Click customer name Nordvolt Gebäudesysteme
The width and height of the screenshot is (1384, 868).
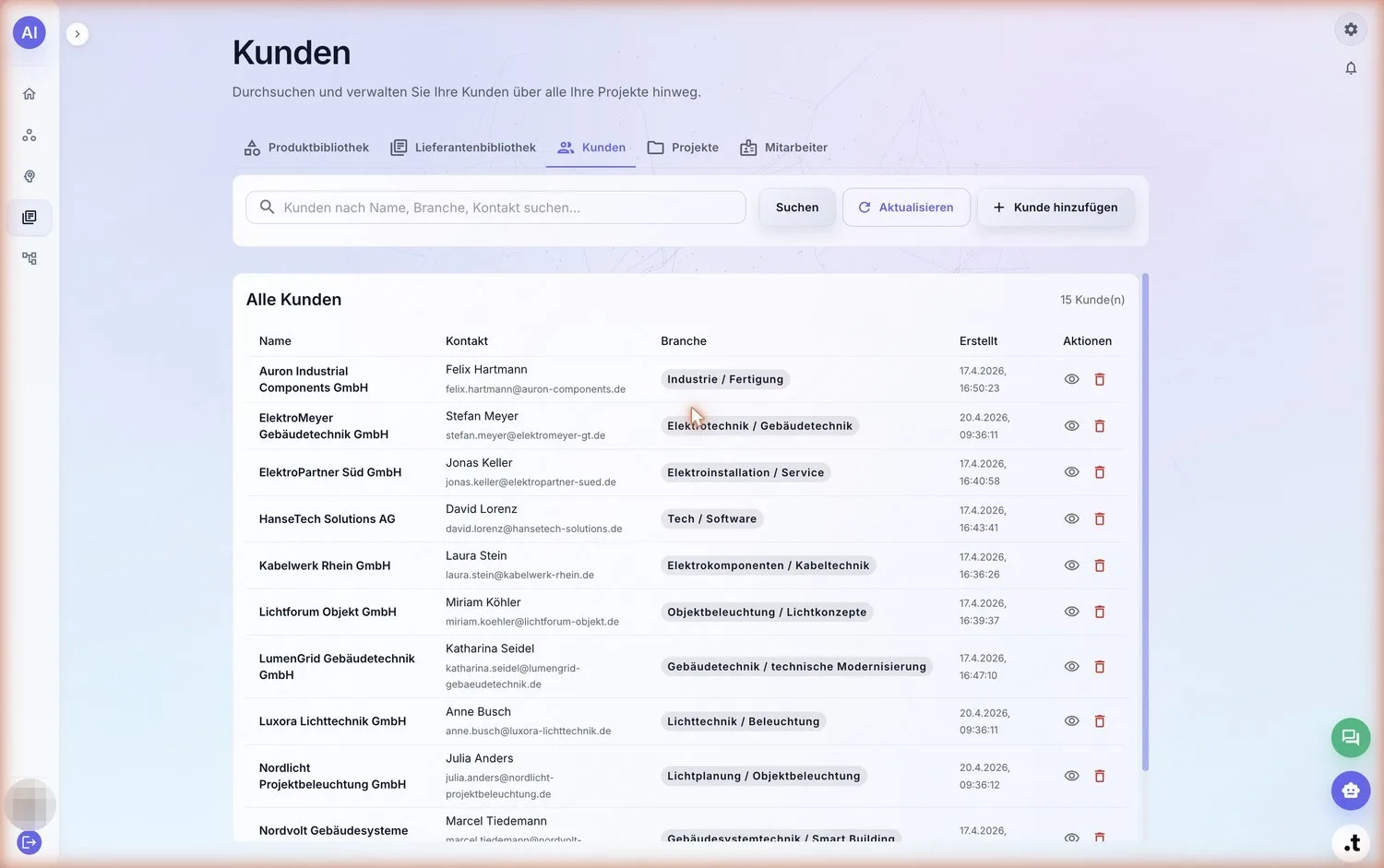333,831
